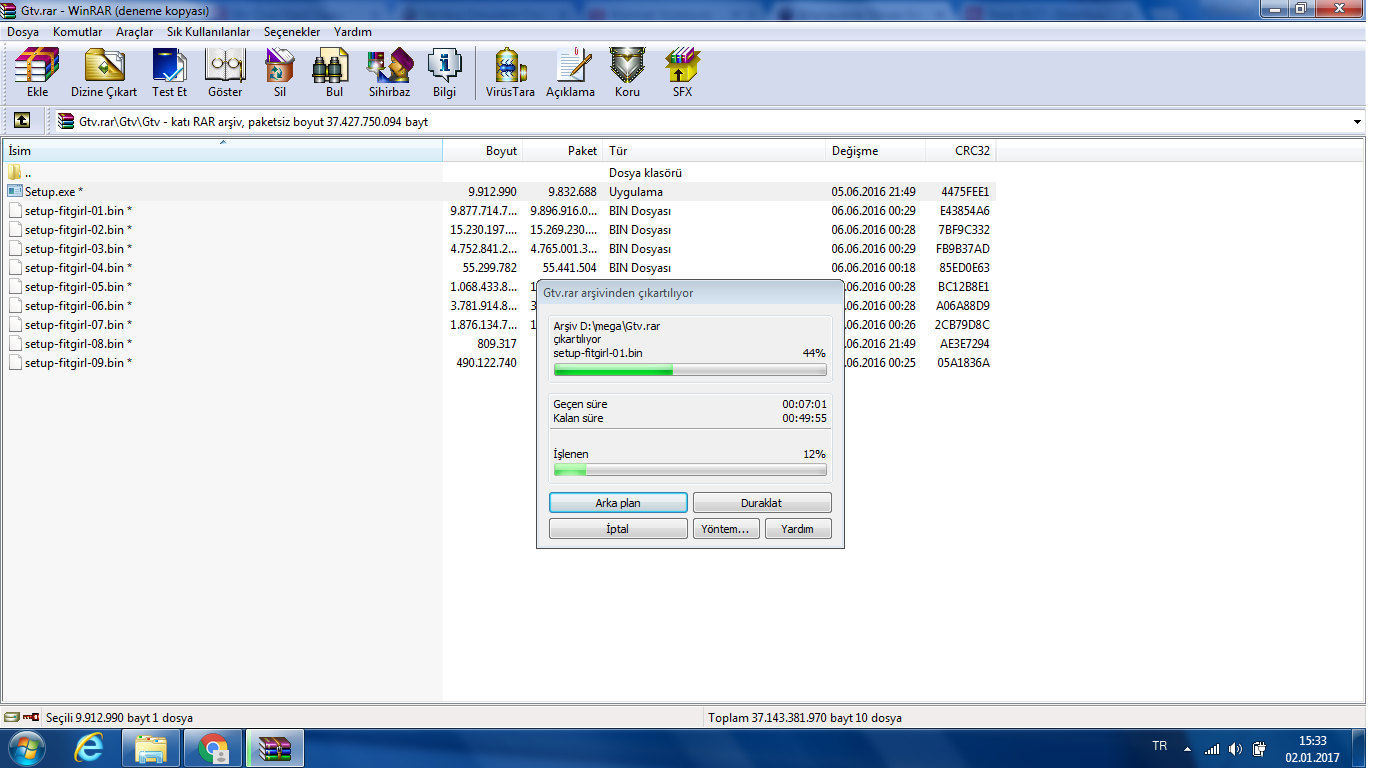Open the Sihirbaz wizard icon

[x=389, y=73]
